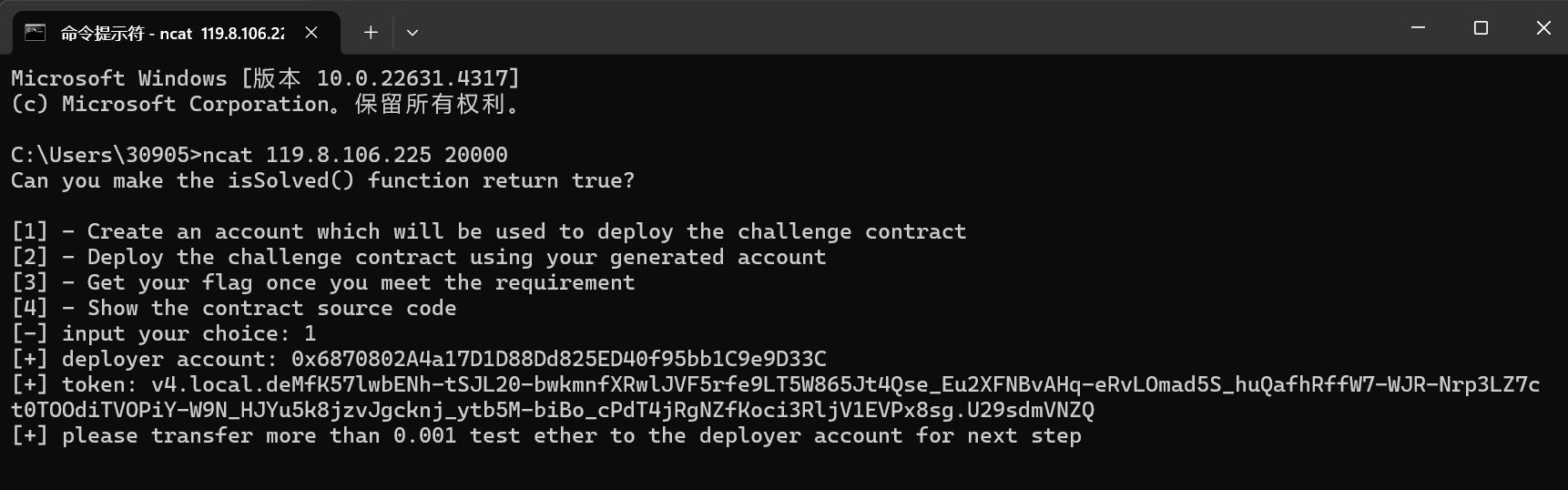Click the deployer account address 0x6870802A
The width and height of the screenshot is (1568, 490).
pyautogui.click(x=558, y=359)
